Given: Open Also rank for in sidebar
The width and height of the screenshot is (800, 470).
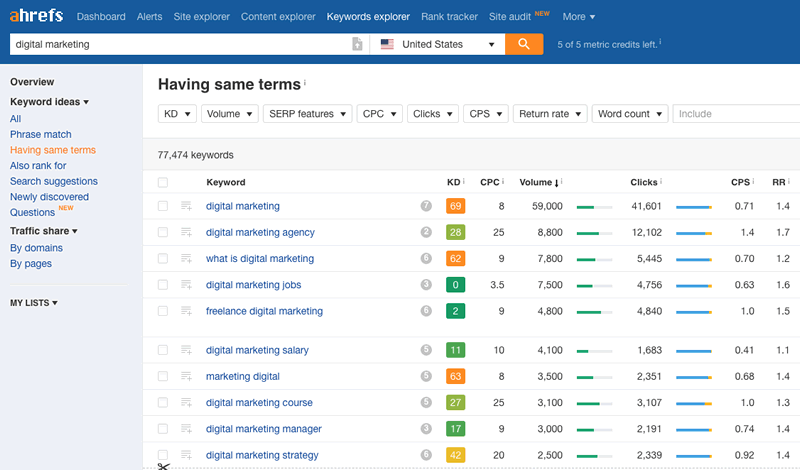Looking at the screenshot, I should click(38, 165).
